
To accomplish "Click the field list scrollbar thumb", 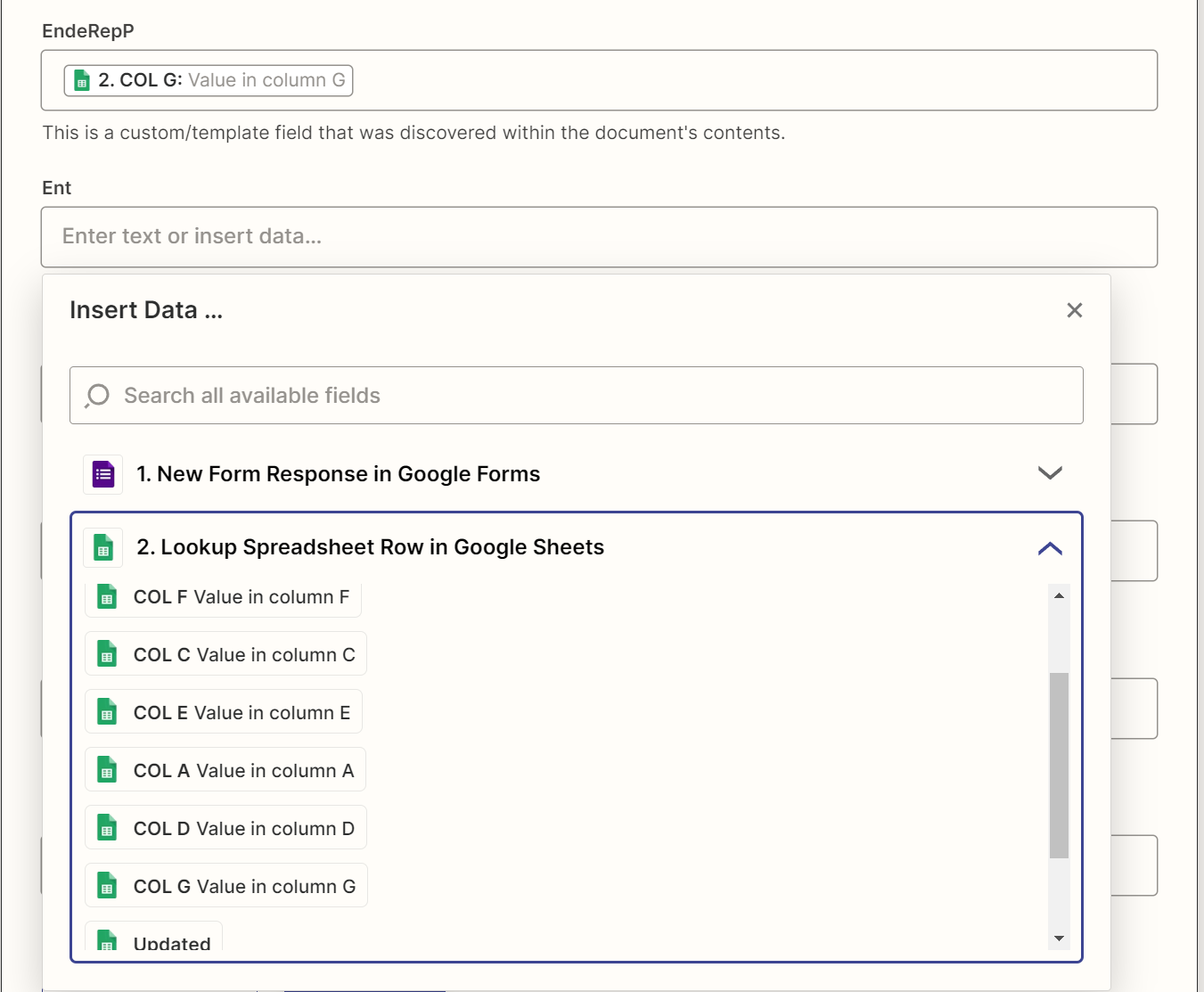I will pyautogui.click(x=1059, y=766).
